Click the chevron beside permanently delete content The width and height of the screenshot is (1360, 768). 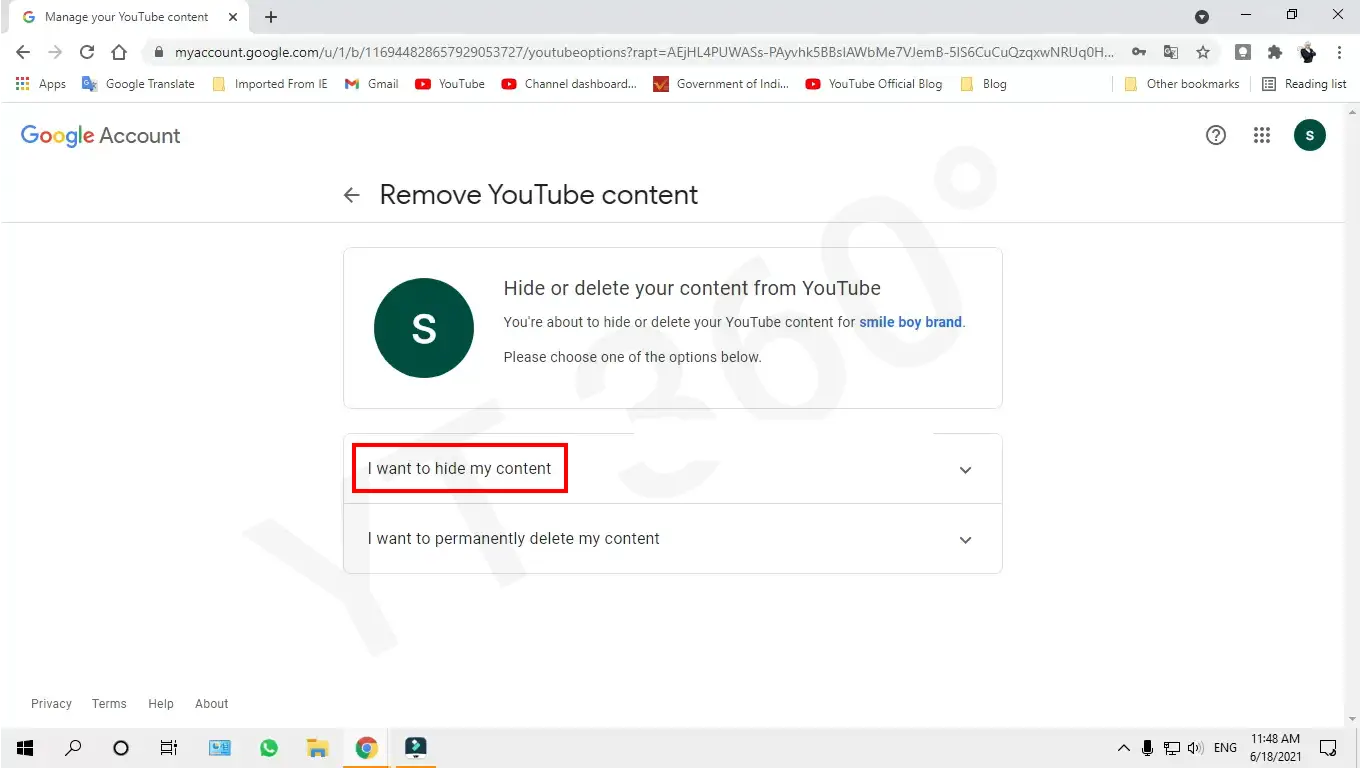coord(965,540)
